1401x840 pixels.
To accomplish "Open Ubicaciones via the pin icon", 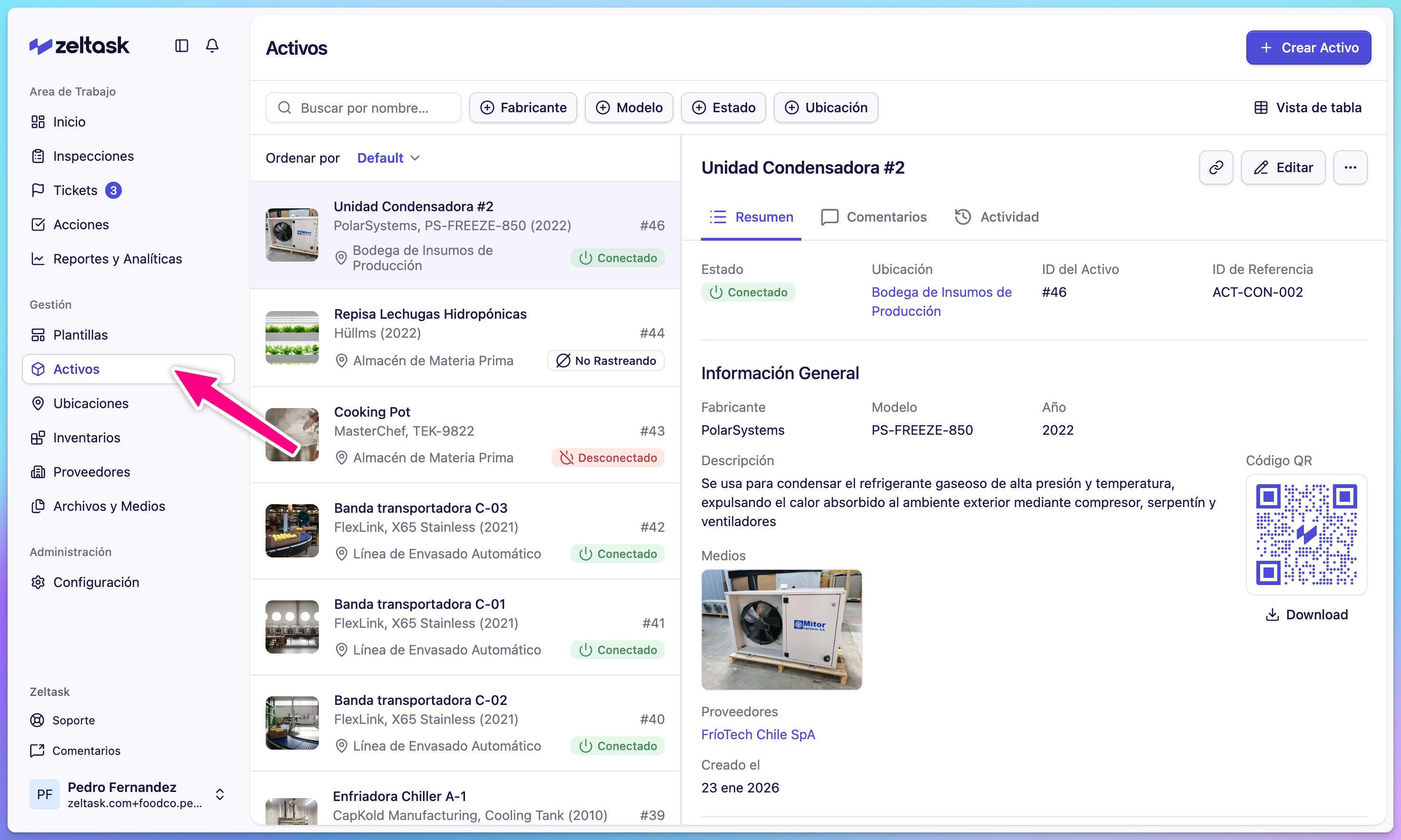I will tap(38, 403).
